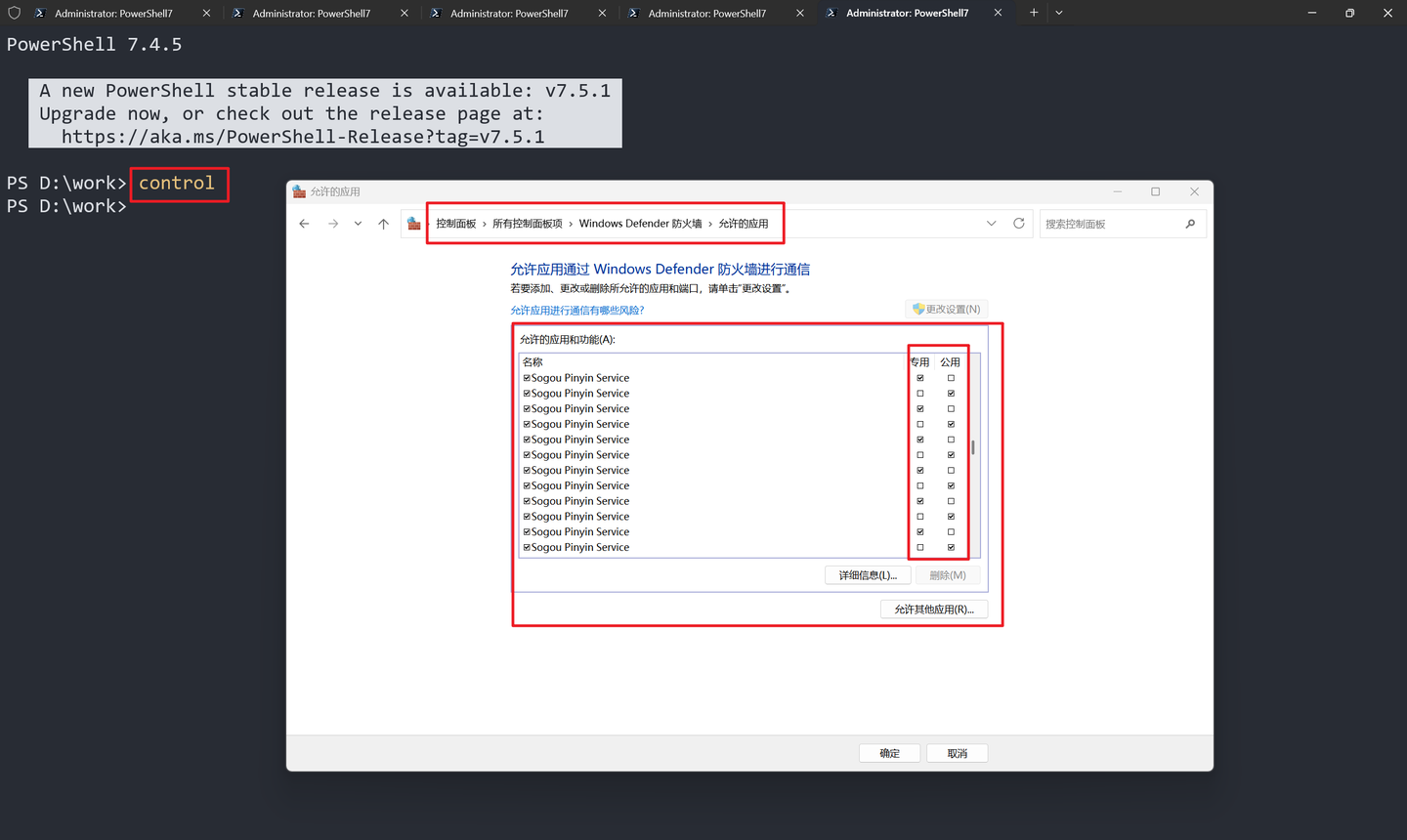Expand chevron after 控制面板 breadcrumb

point(484,224)
